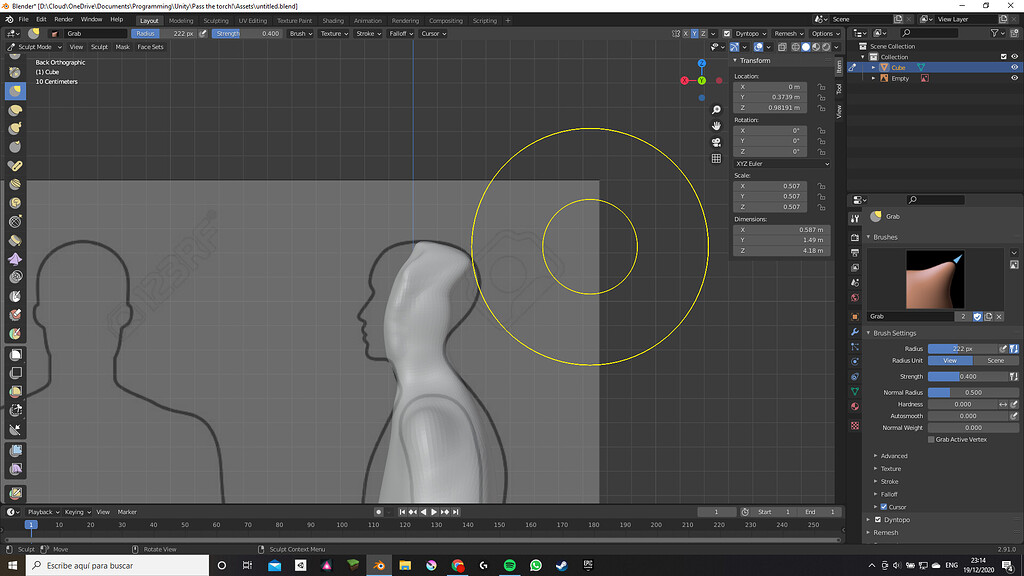The height and width of the screenshot is (576, 1024).
Task: Switch to the Sculpting workspace tab
Action: pyautogui.click(x=216, y=20)
